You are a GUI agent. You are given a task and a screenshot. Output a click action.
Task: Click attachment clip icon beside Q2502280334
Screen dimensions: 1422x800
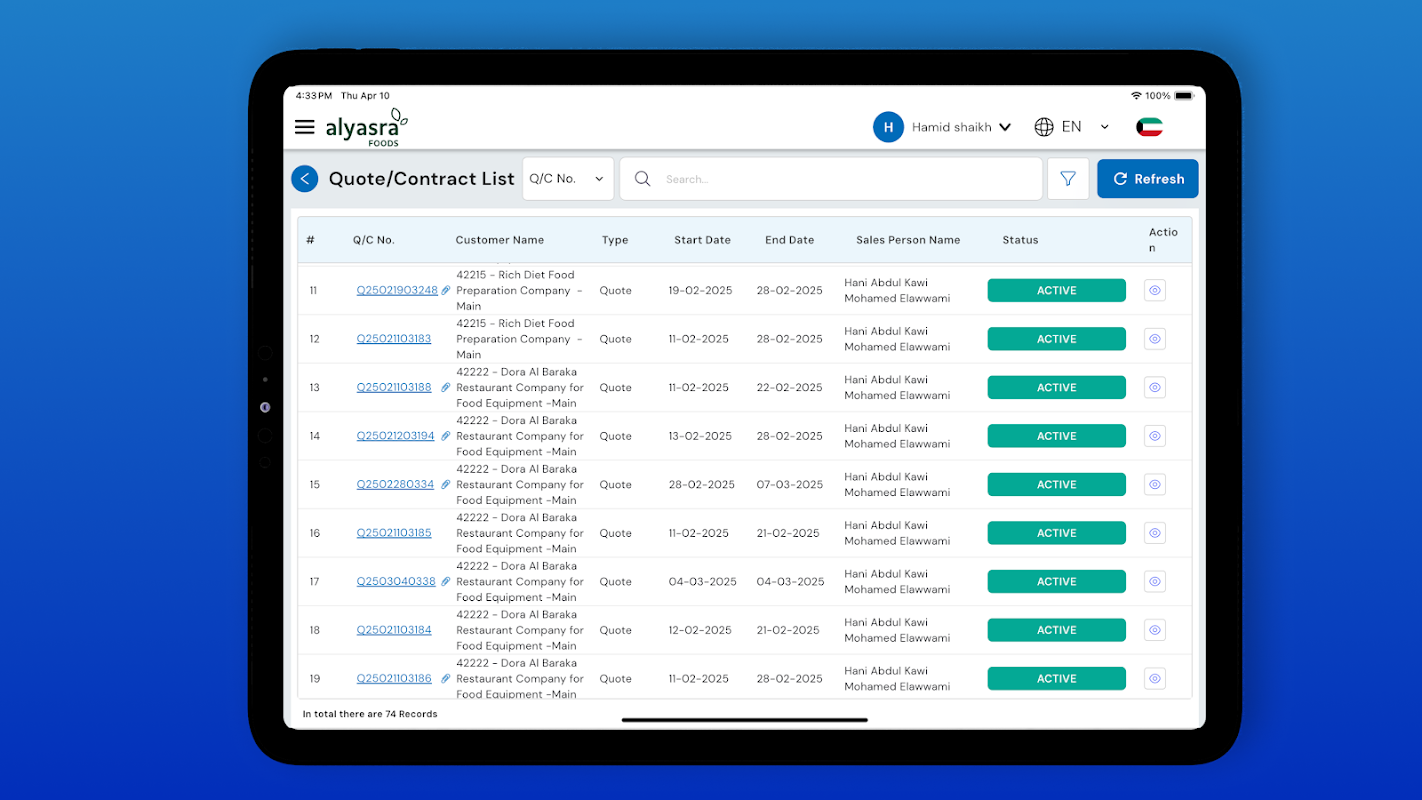[x=446, y=484]
